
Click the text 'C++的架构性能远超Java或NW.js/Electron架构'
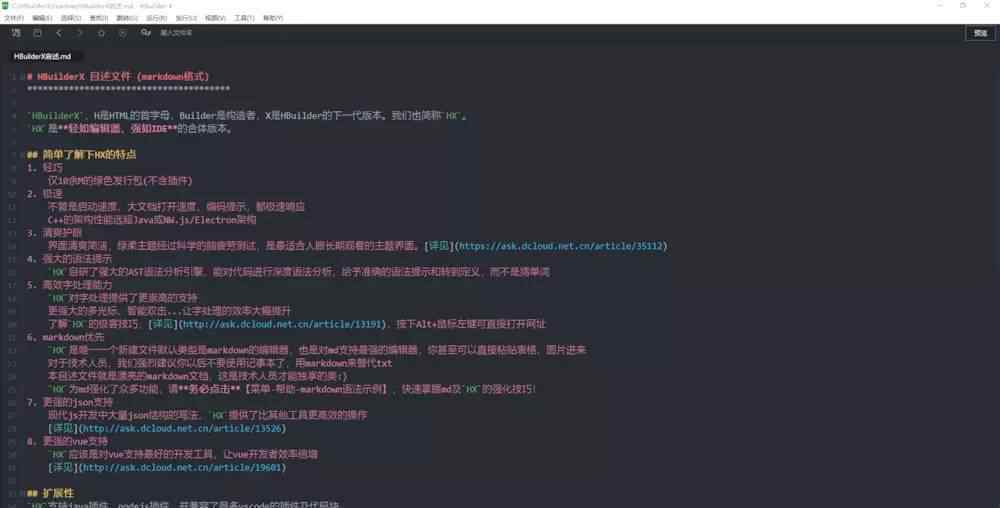coord(152,220)
